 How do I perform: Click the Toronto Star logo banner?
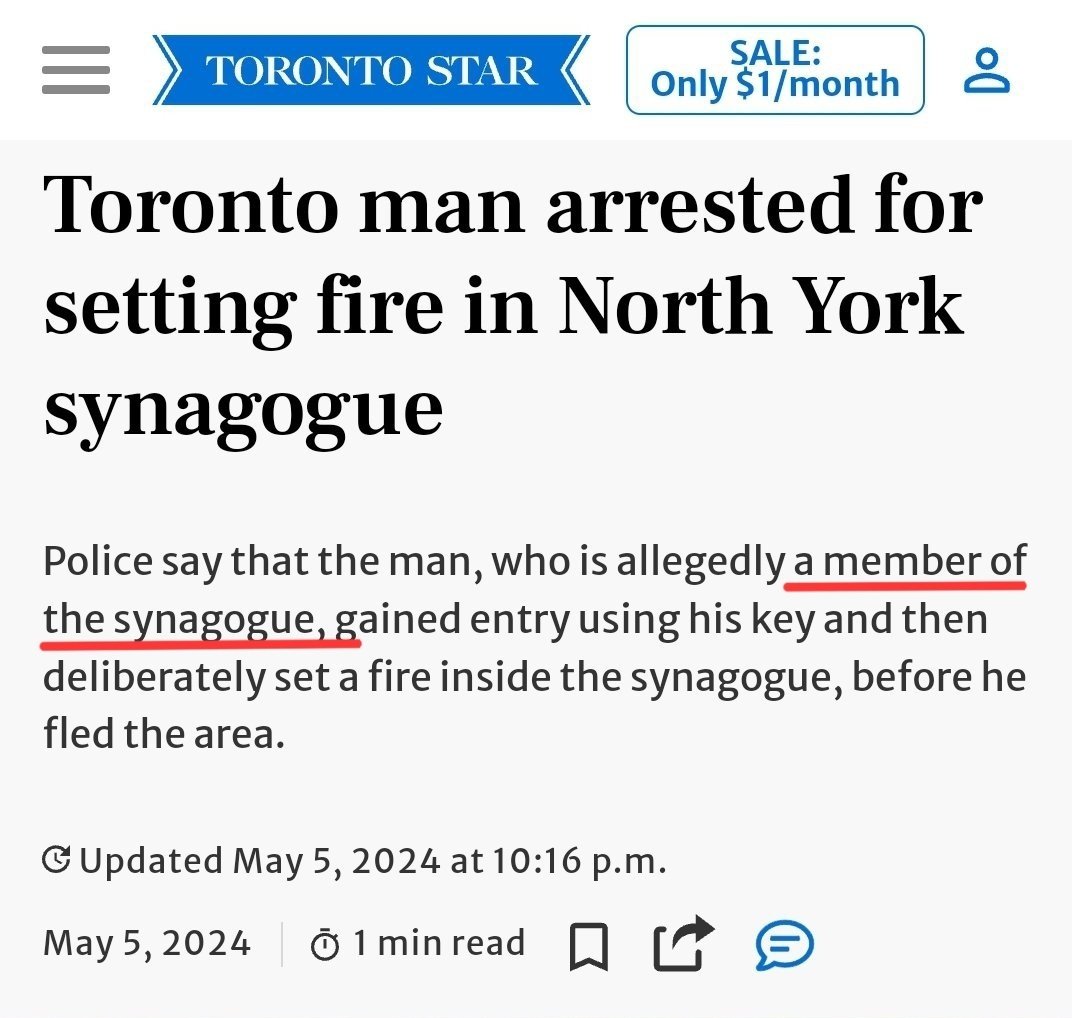(x=371, y=70)
